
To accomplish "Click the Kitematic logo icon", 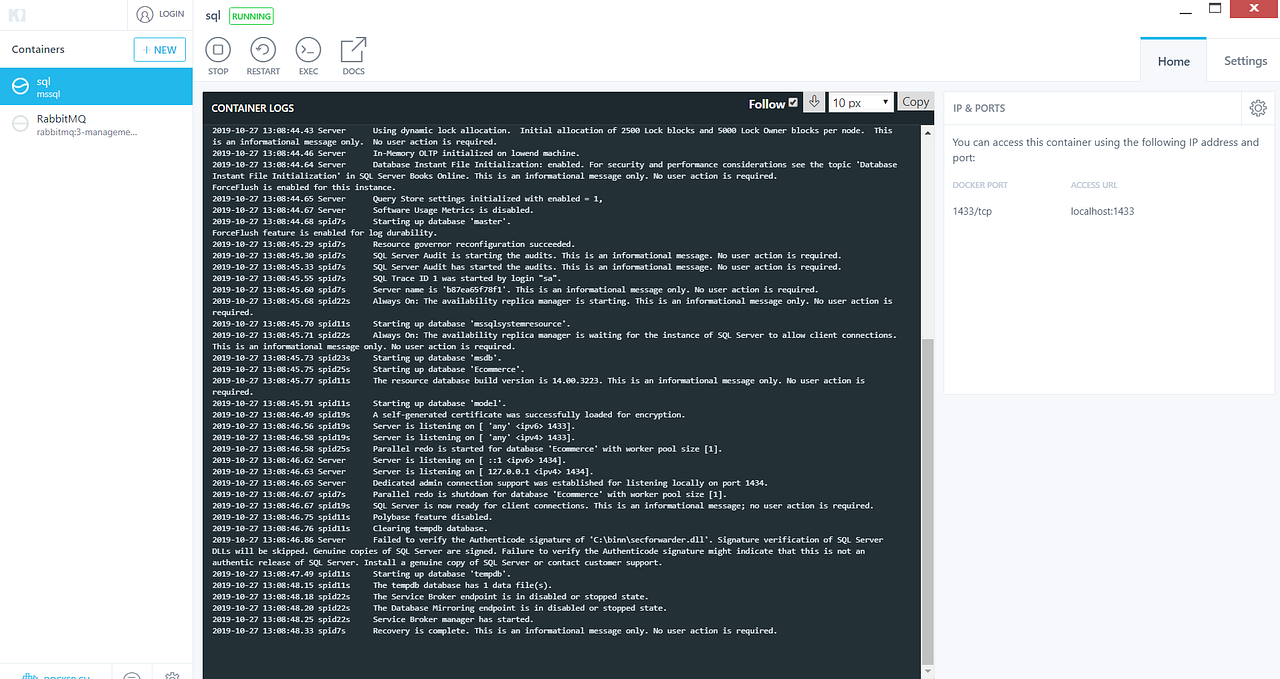I will (17, 14).
